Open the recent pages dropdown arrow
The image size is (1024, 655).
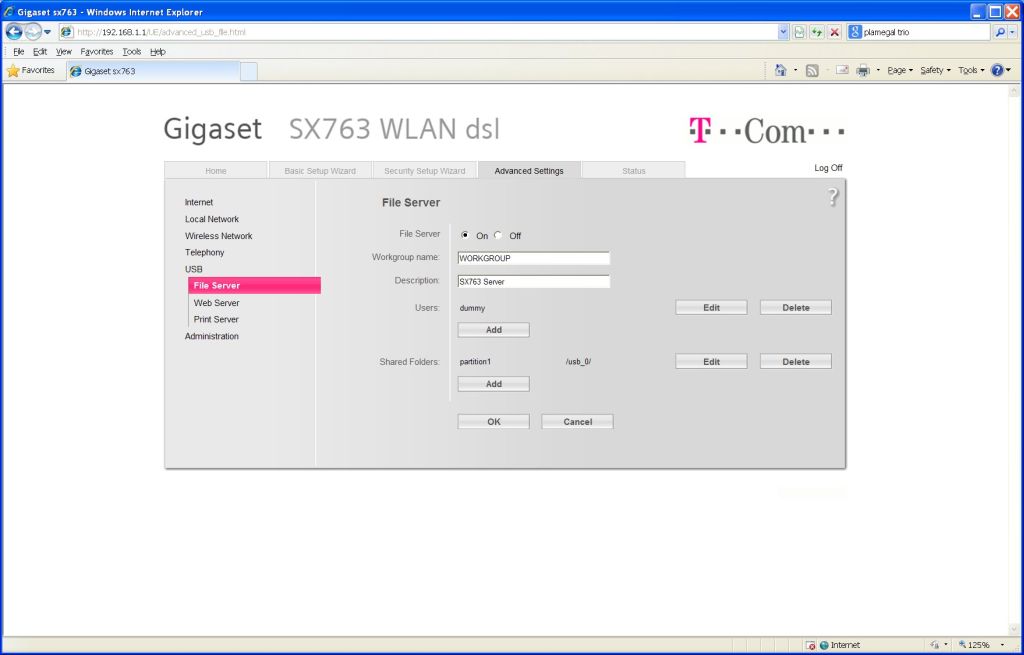click(x=48, y=32)
